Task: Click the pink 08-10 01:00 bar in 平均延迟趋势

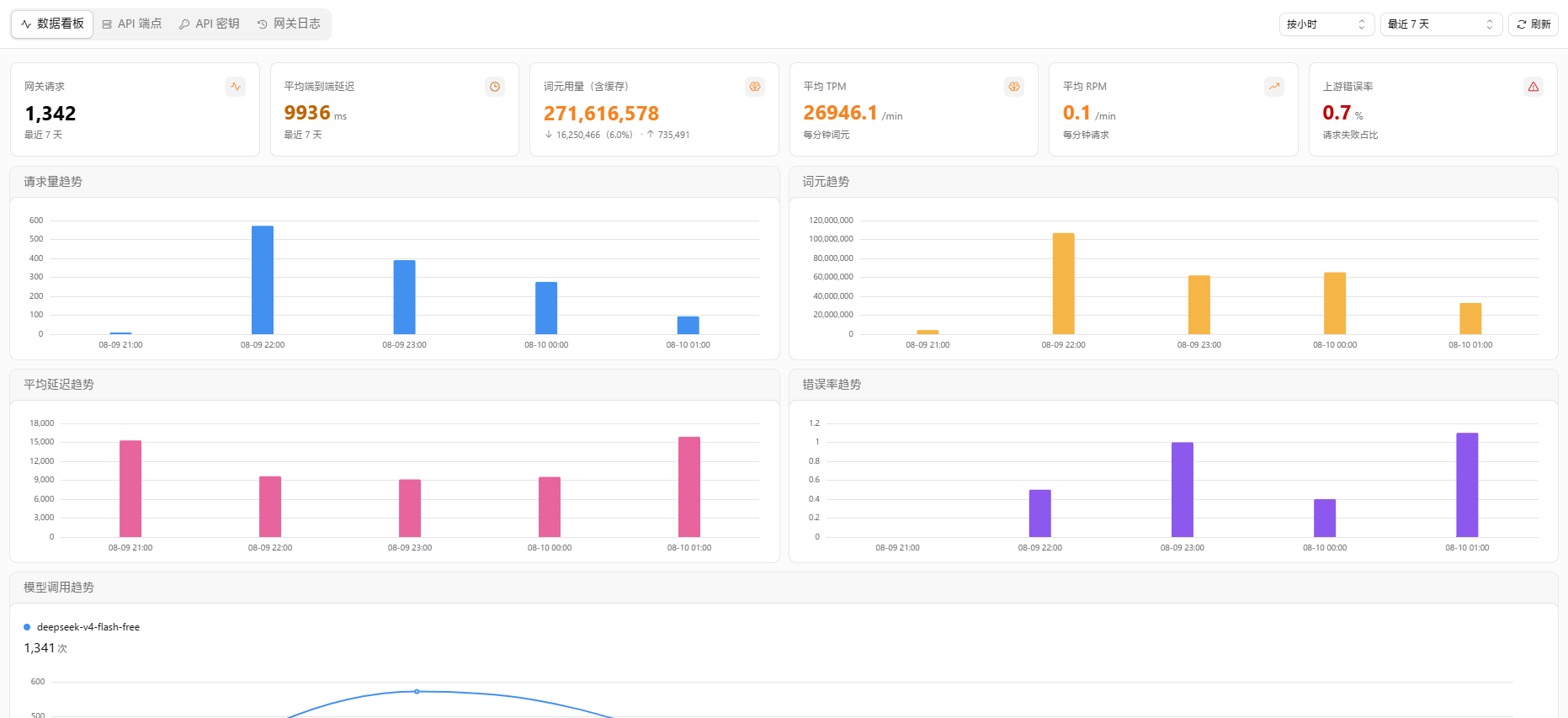Action: coord(689,487)
